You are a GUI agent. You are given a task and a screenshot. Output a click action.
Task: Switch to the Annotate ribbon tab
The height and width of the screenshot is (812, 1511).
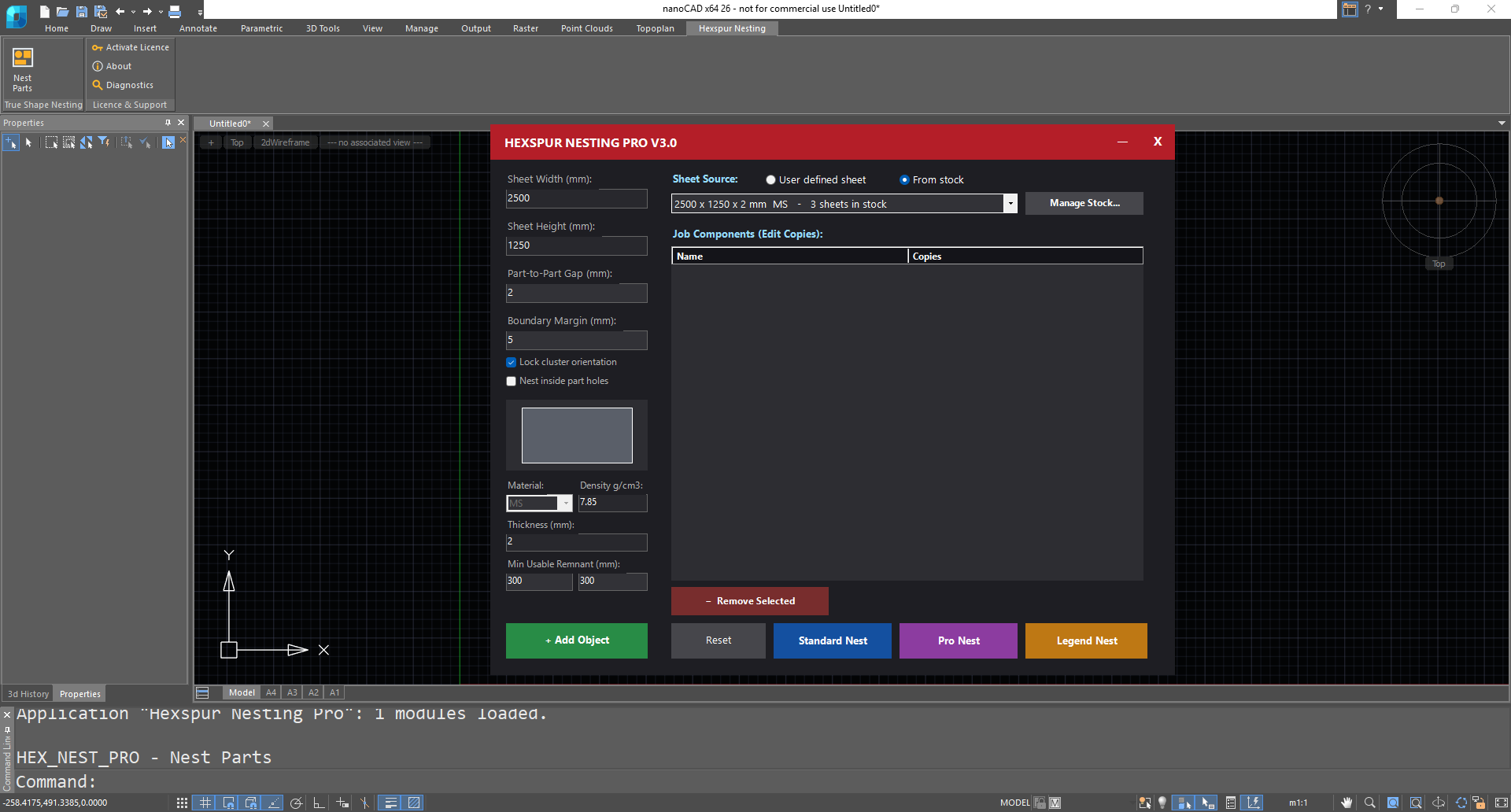(198, 28)
